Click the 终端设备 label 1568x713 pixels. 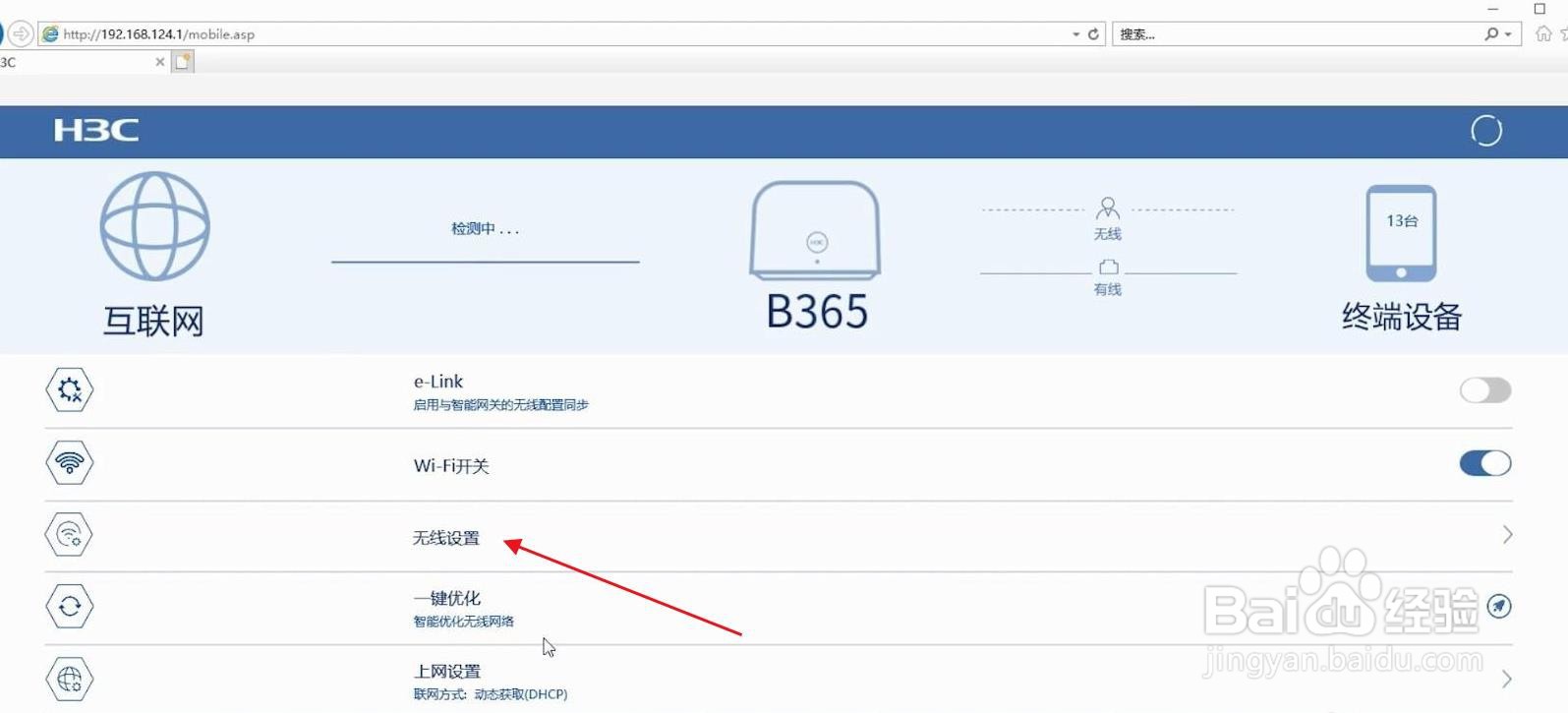point(1402,317)
